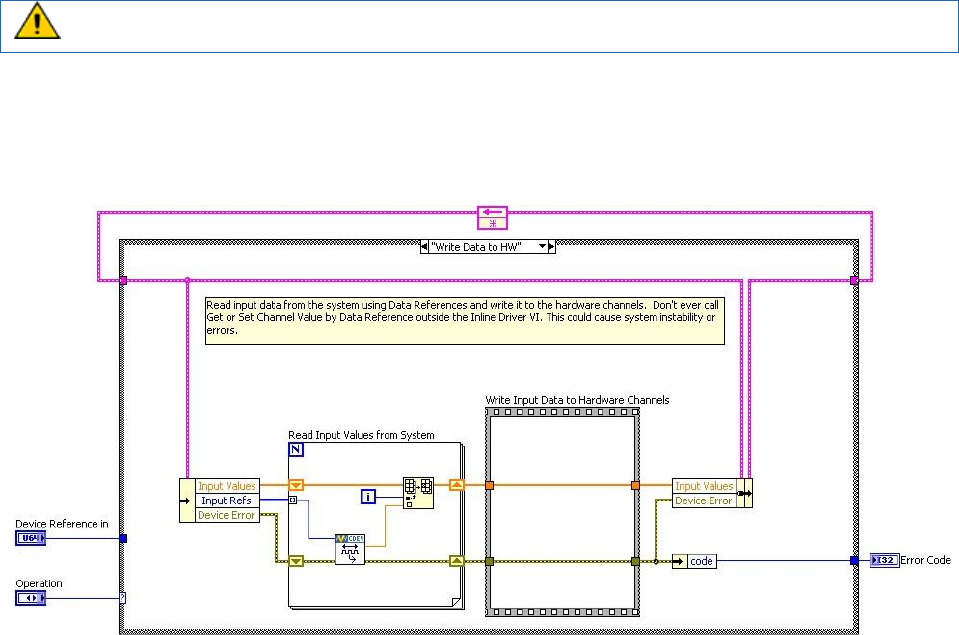Click the orange output tunnel on sequence frame

click(x=635, y=485)
